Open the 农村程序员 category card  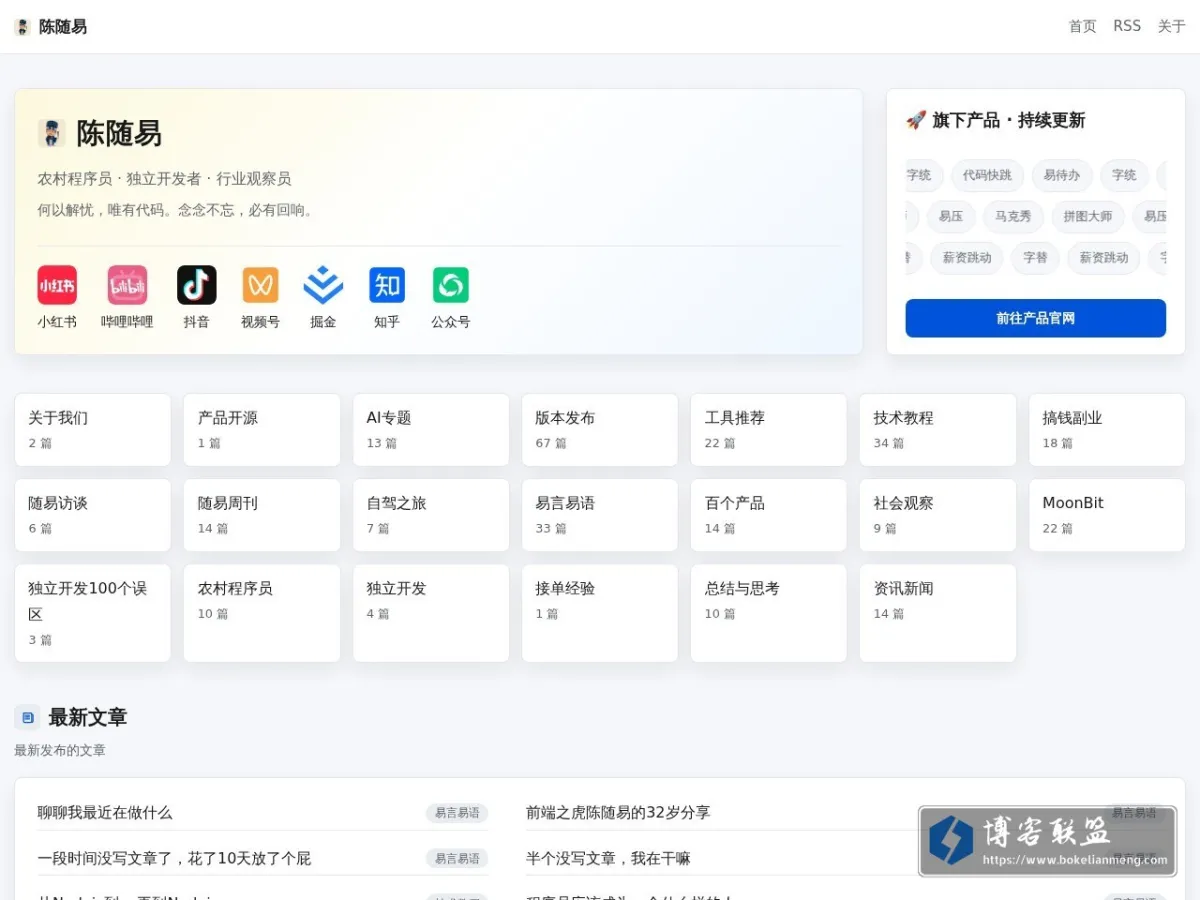pos(262,613)
